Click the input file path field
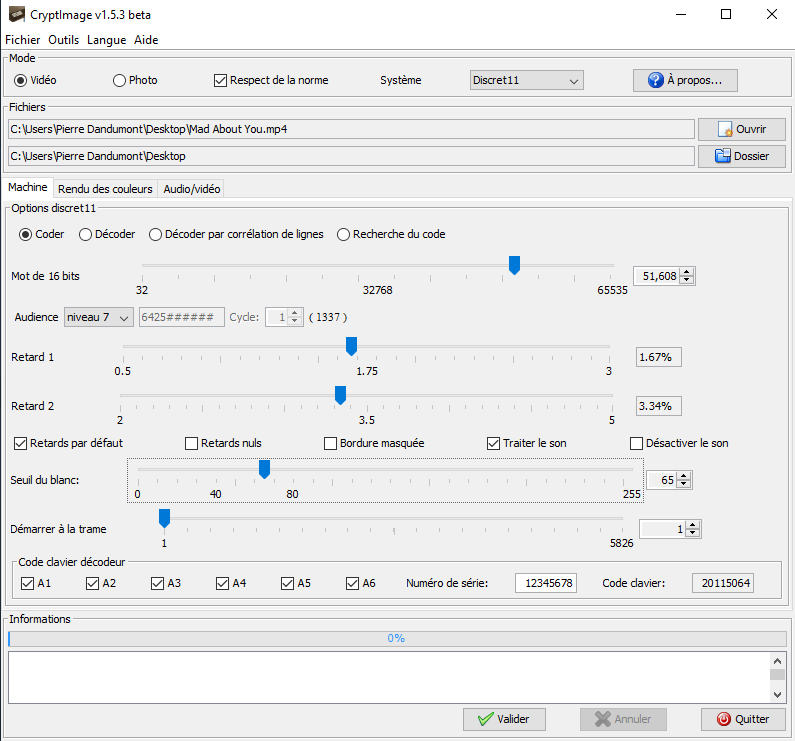 (x=351, y=129)
